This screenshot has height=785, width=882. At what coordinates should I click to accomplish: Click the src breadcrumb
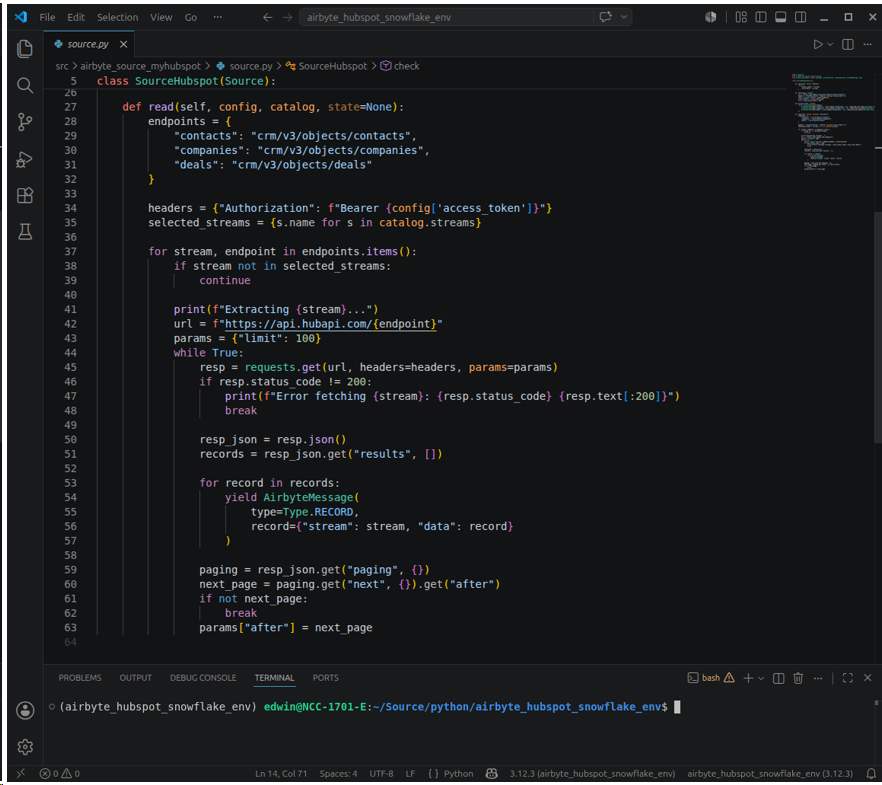point(62,66)
